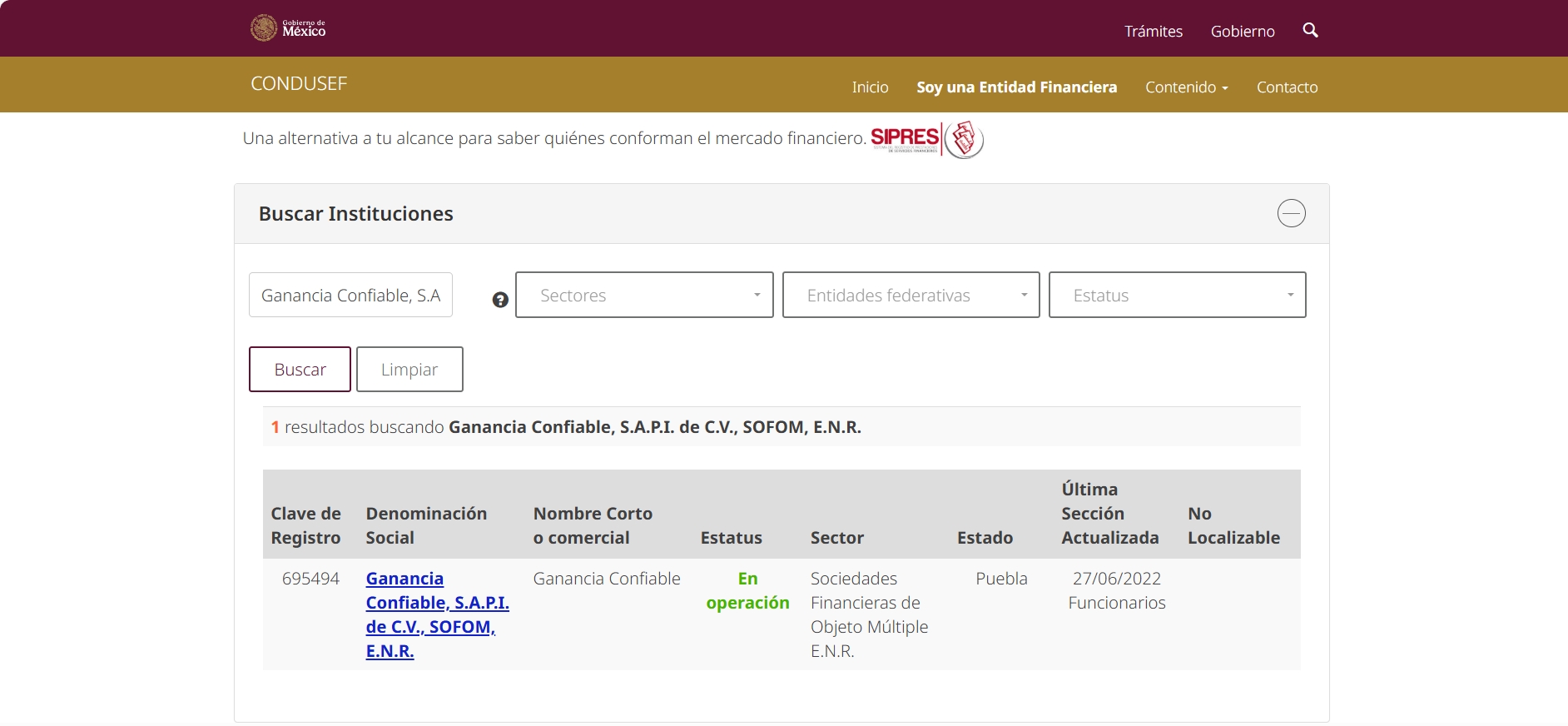The image size is (1568, 726).
Task: Click the Gobierno de México logo
Action: click(x=288, y=28)
